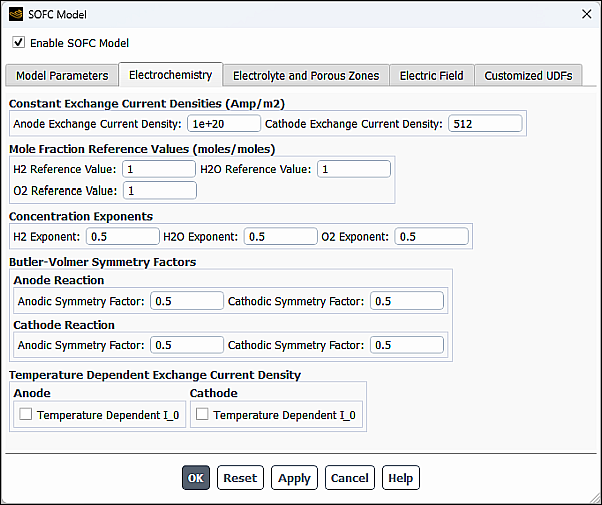The width and height of the screenshot is (602, 505).
Task: Click the Cathode Exchange Current Density field
Action: click(x=485, y=124)
